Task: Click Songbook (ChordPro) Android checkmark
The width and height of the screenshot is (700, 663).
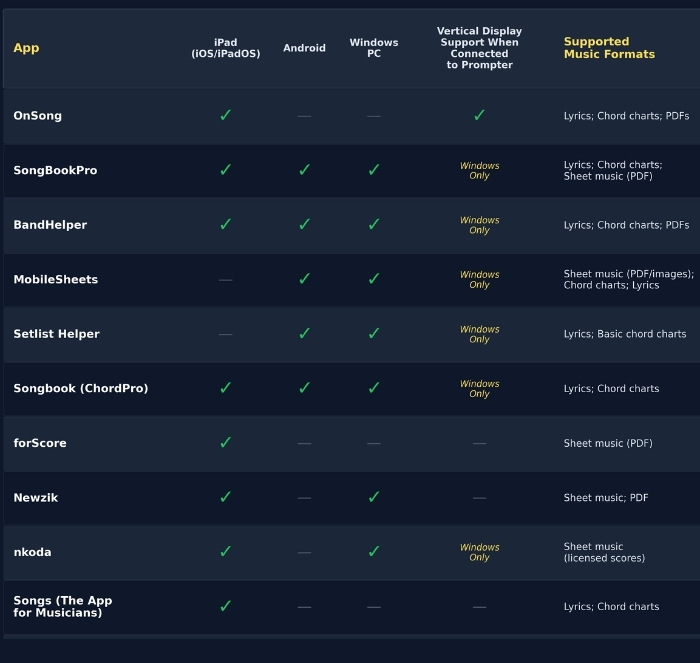Action: [304, 388]
